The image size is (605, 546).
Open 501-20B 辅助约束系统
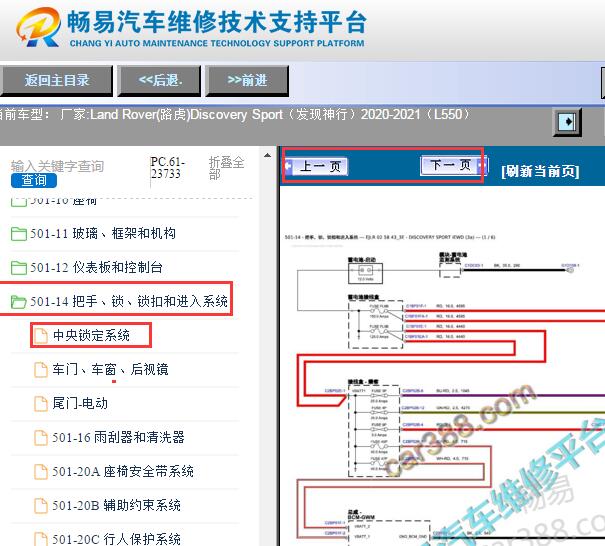(x=117, y=505)
